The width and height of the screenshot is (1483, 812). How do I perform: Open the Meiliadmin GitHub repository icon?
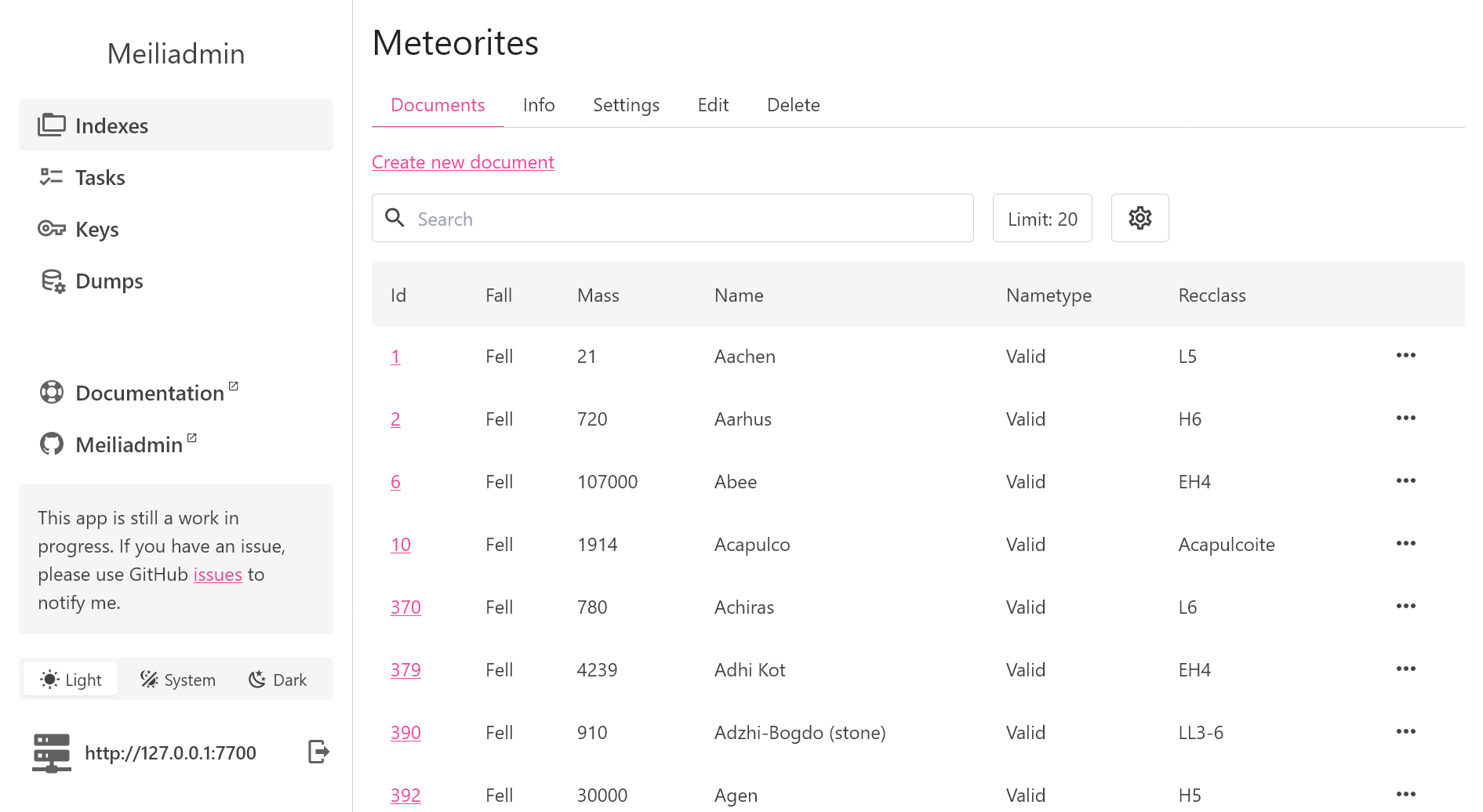[x=51, y=444]
